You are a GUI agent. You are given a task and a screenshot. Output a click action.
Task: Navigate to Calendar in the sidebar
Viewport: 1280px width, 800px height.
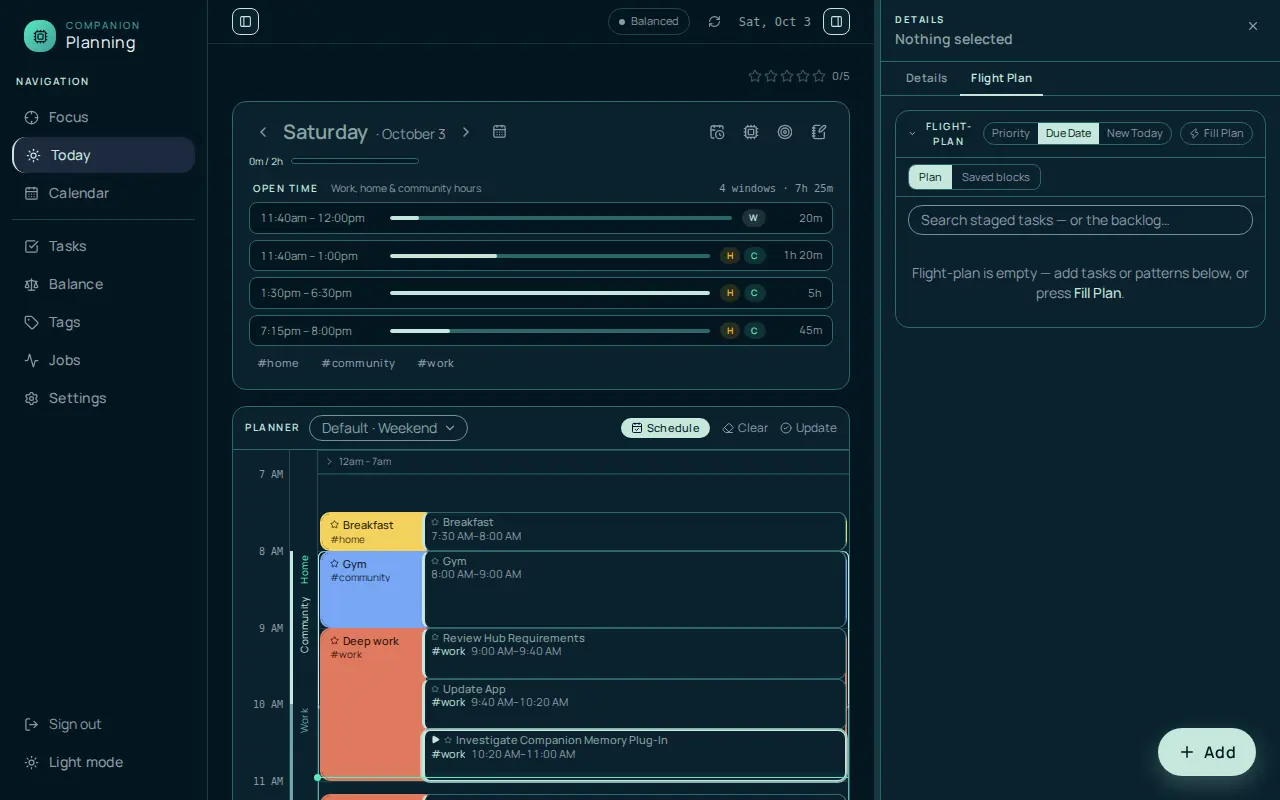pos(103,193)
